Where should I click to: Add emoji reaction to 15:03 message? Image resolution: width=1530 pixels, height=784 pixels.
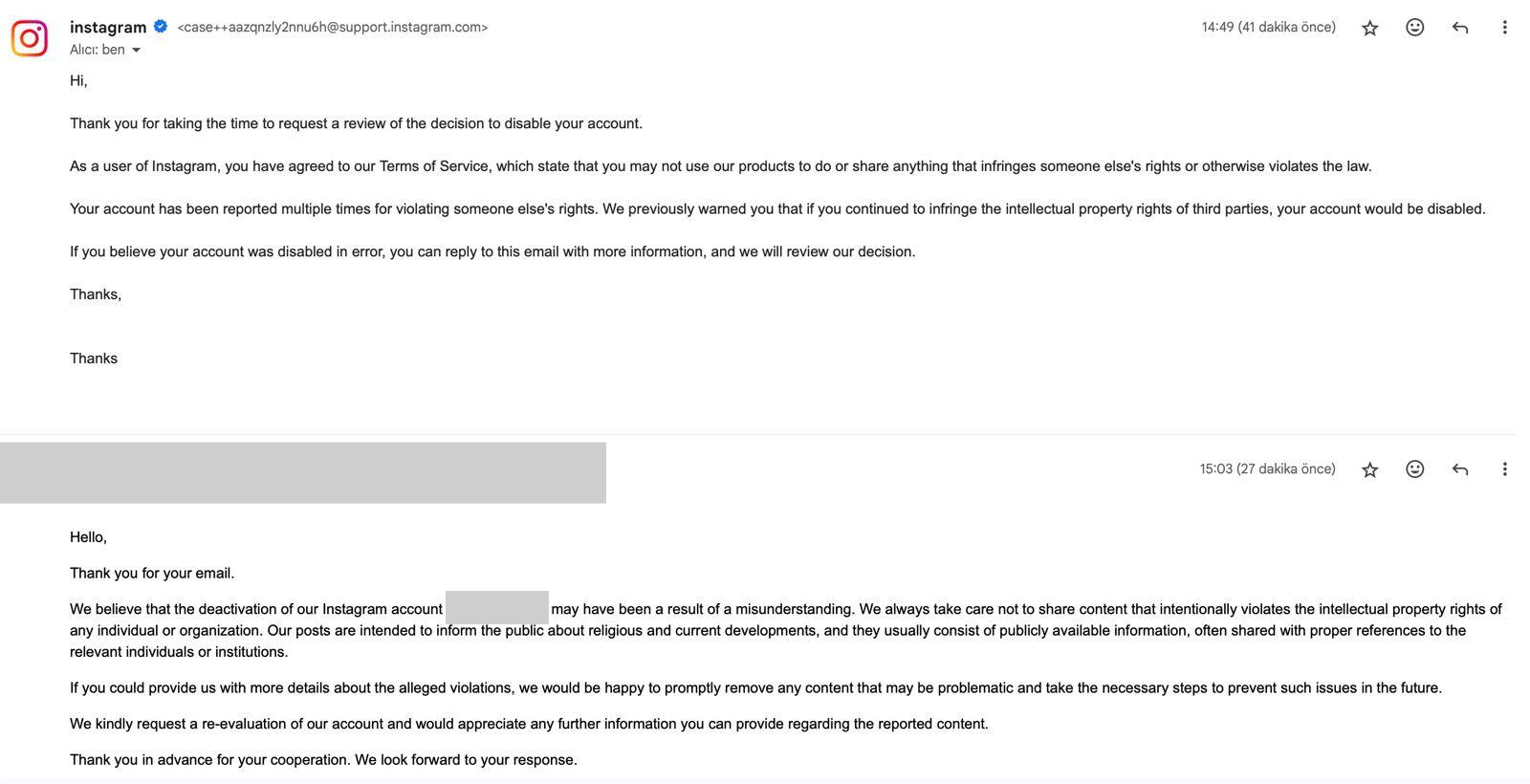[x=1414, y=469]
